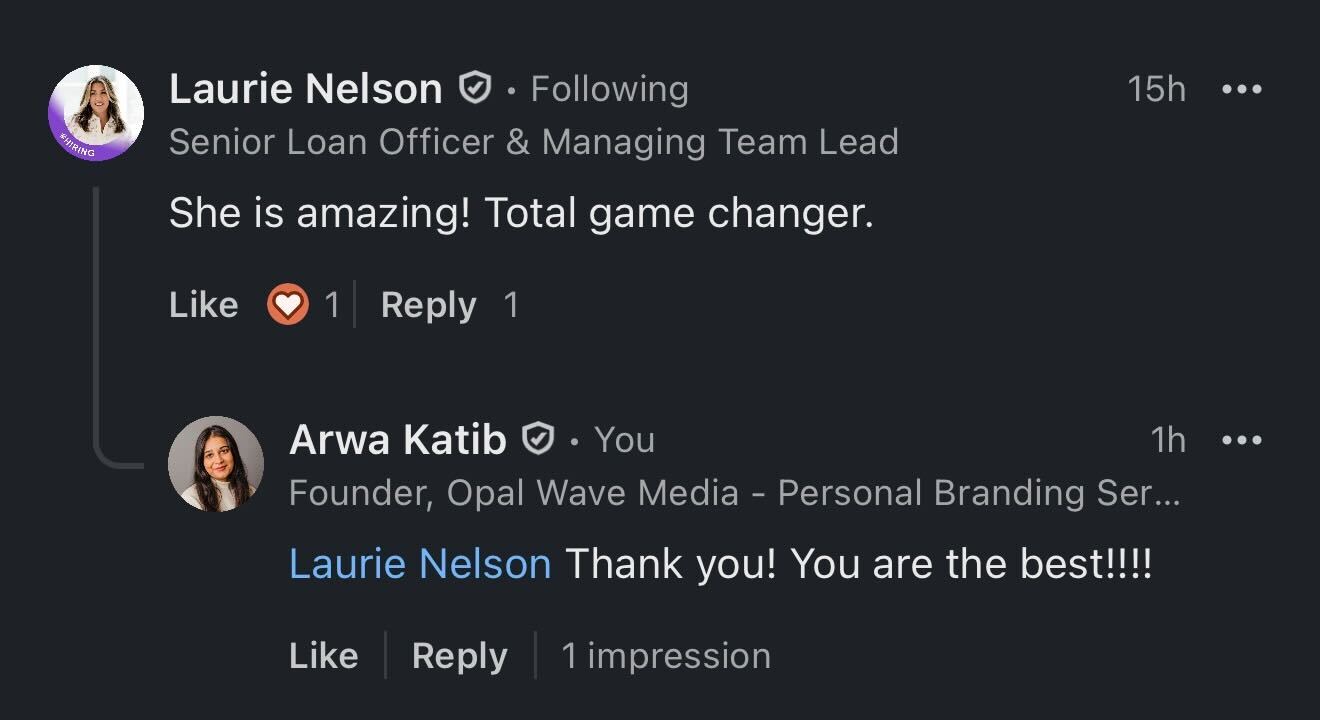1320x720 pixels.
Task: Reply to Laurie Nelson's comment
Action: click(428, 305)
